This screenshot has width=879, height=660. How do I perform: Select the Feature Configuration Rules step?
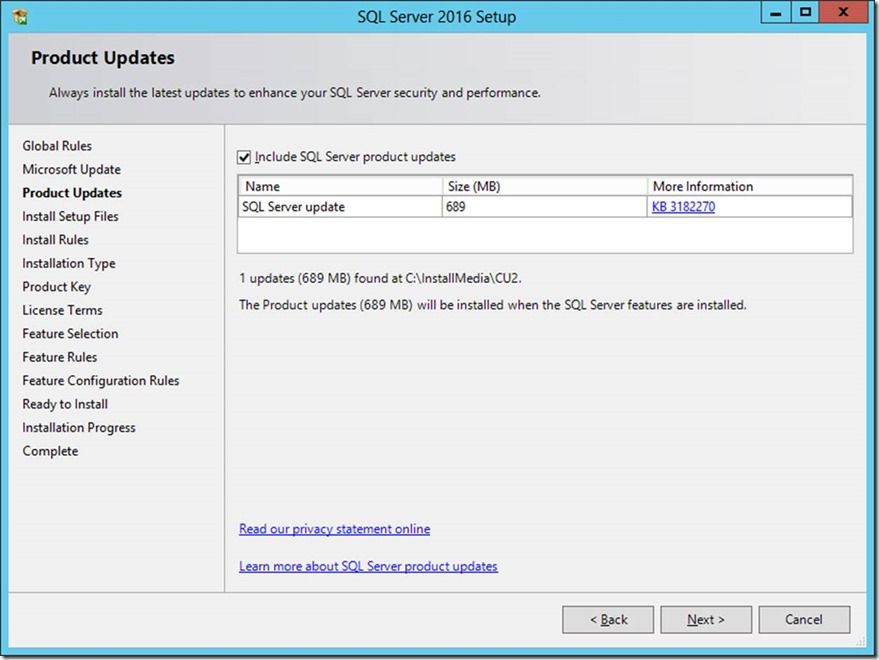(x=101, y=381)
